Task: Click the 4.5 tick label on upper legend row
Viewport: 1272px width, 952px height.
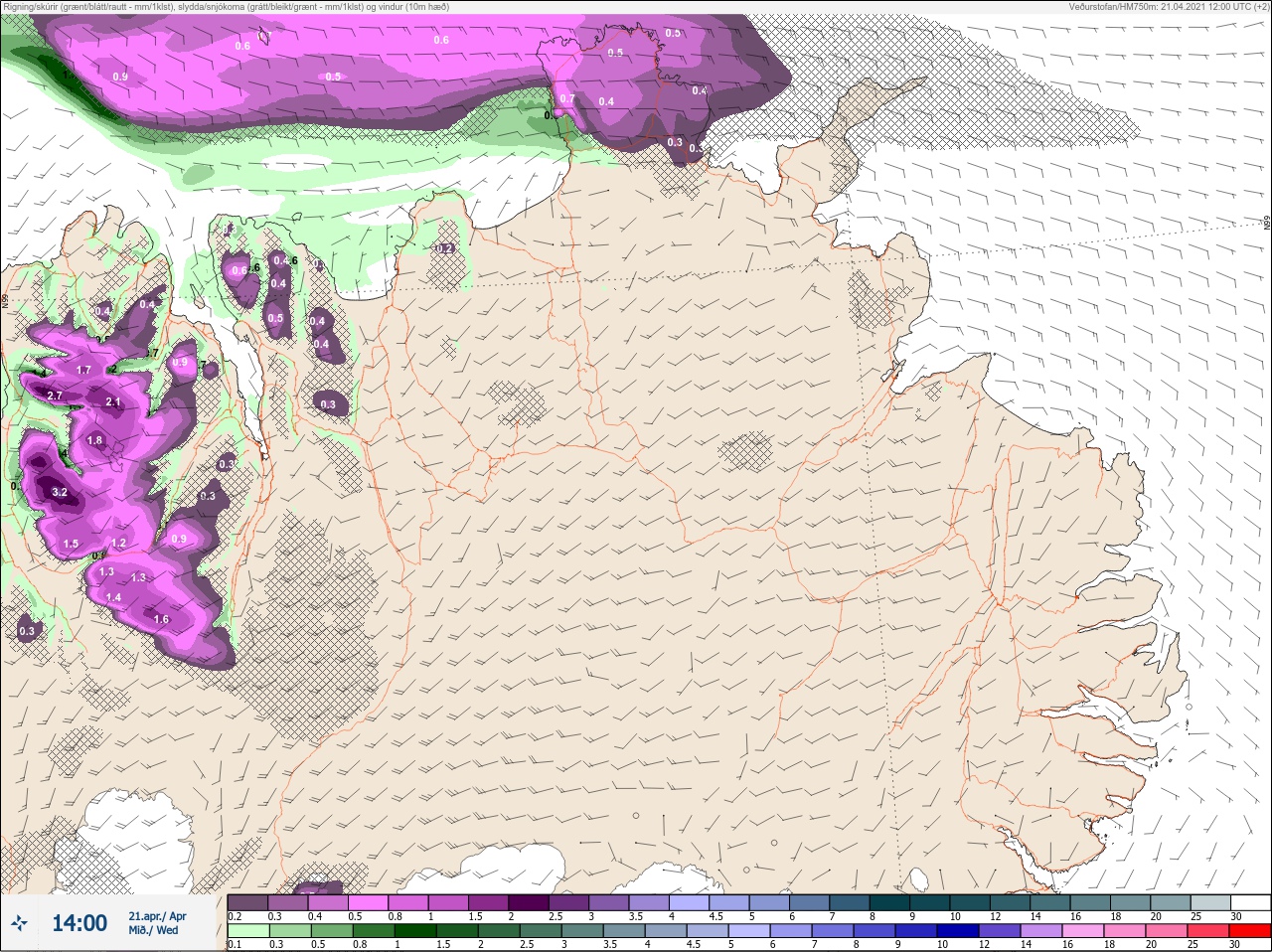Action: click(x=715, y=916)
